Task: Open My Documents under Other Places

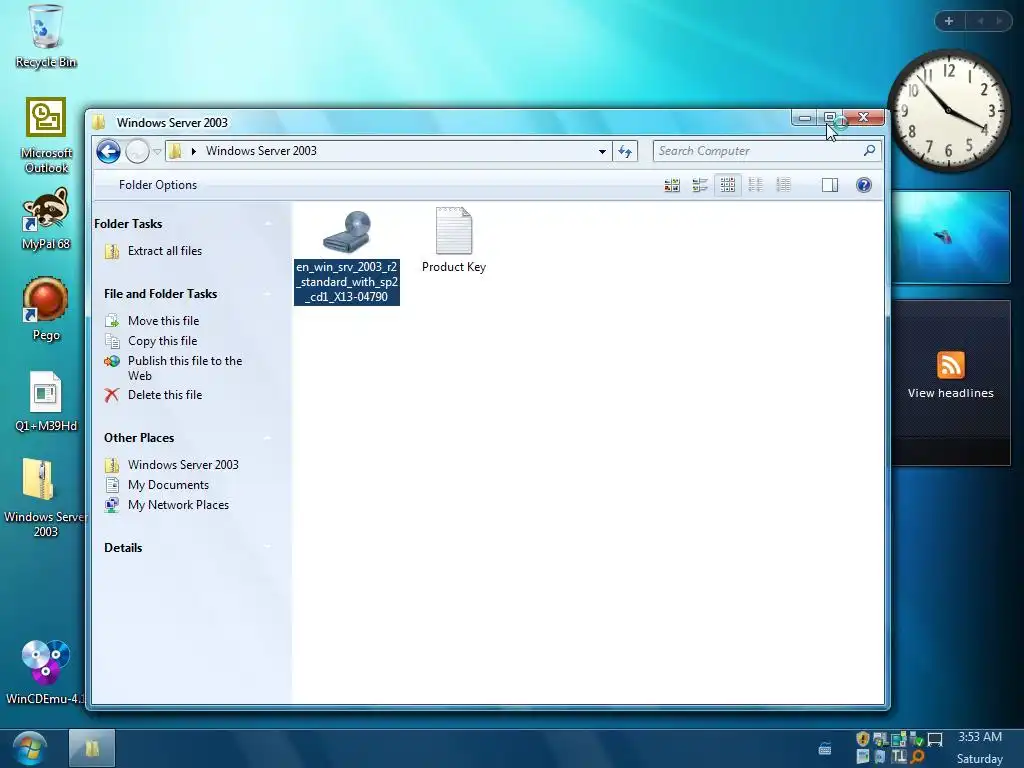Action: [168, 485]
